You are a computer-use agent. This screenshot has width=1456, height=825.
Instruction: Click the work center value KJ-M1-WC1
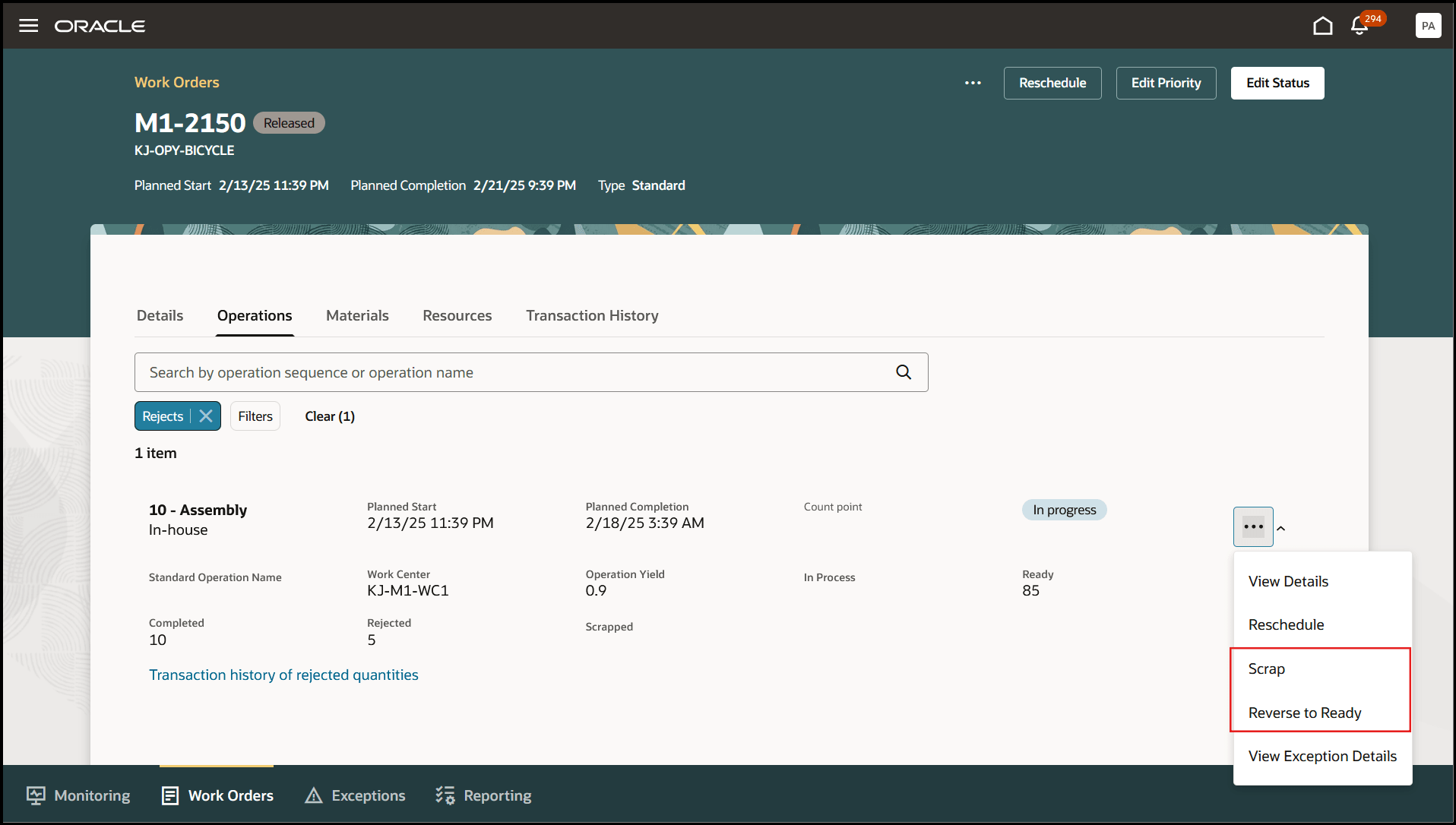coord(408,590)
